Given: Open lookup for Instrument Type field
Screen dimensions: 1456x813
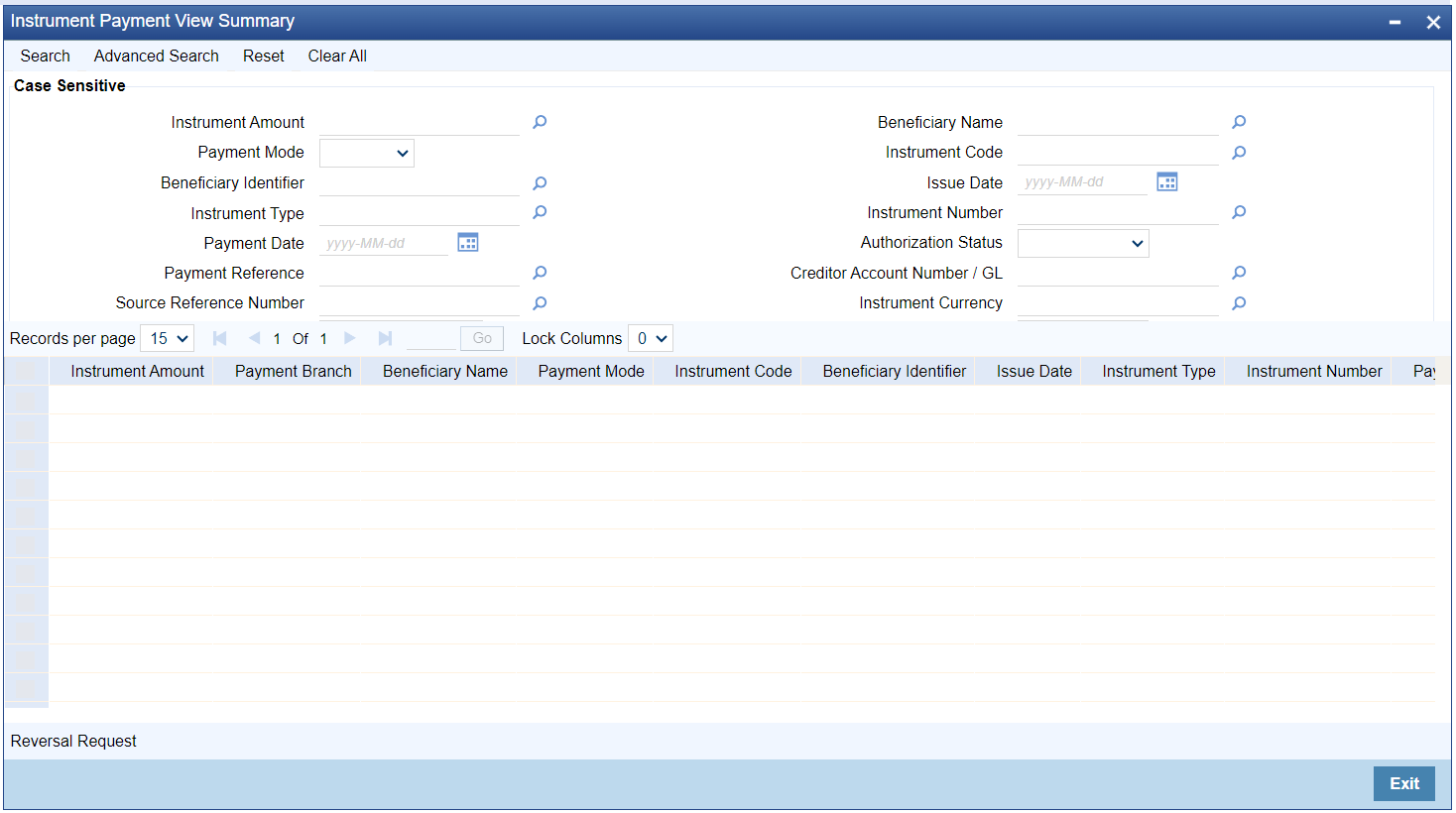Looking at the screenshot, I should [x=540, y=212].
